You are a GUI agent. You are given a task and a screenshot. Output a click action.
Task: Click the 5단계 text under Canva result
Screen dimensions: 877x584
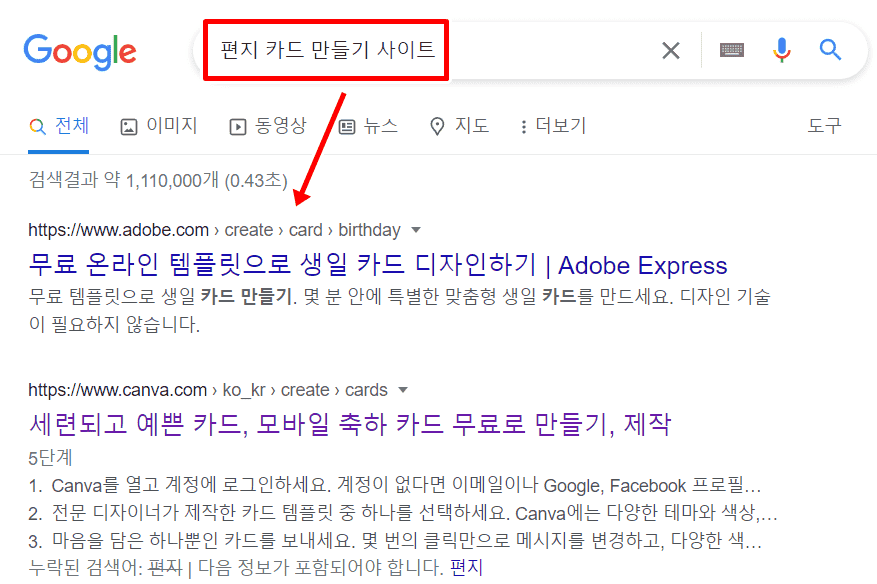point(50,458)
